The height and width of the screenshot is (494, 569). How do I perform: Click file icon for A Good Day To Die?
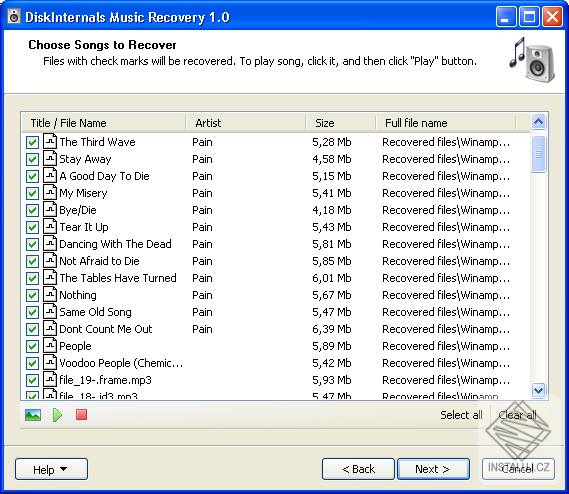click(50, 175)
